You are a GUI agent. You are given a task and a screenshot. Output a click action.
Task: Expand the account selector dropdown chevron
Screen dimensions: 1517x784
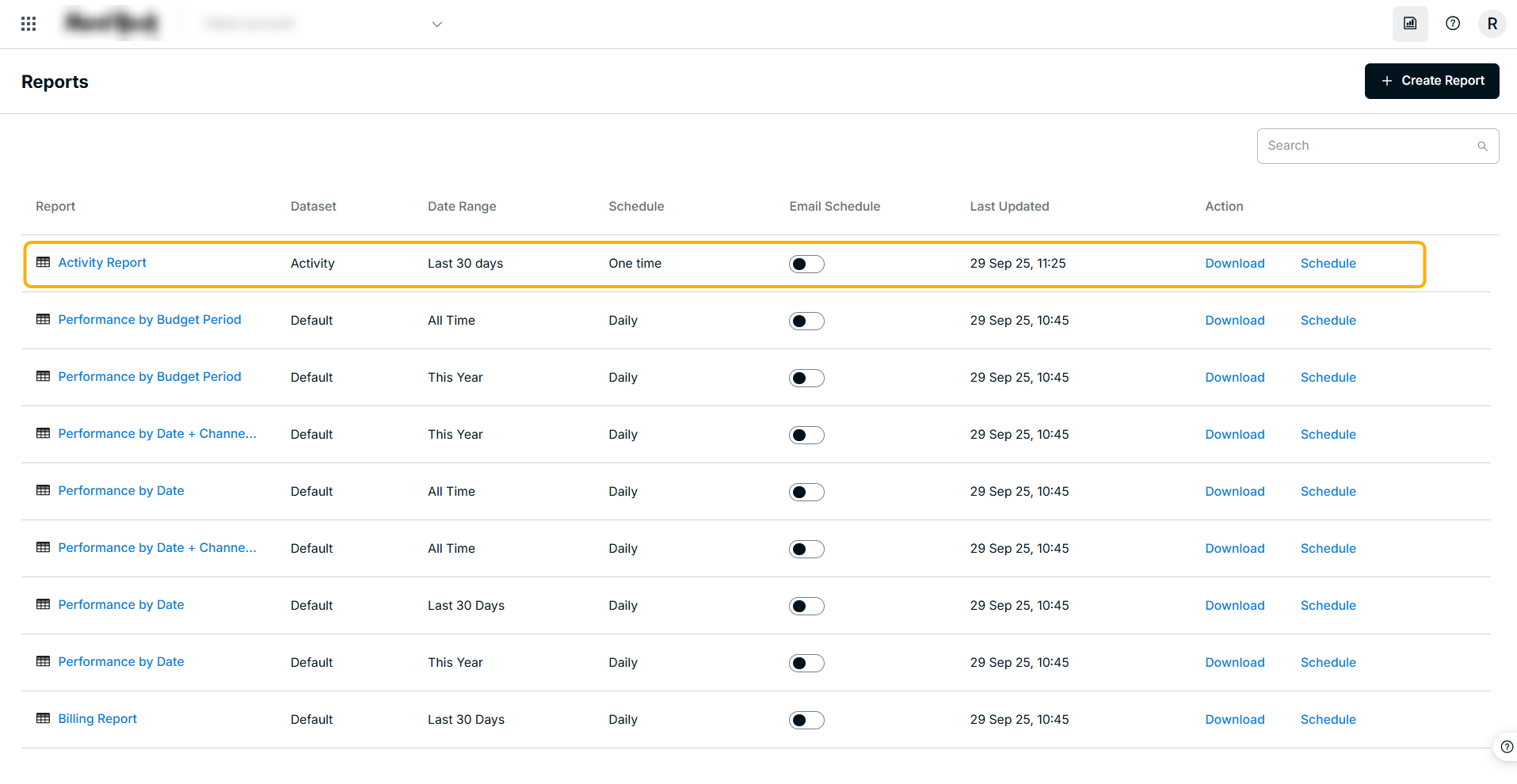(436, 25)
